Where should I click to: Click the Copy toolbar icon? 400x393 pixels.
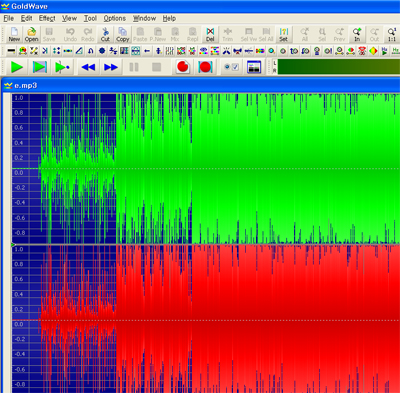[x=122, y=34]
